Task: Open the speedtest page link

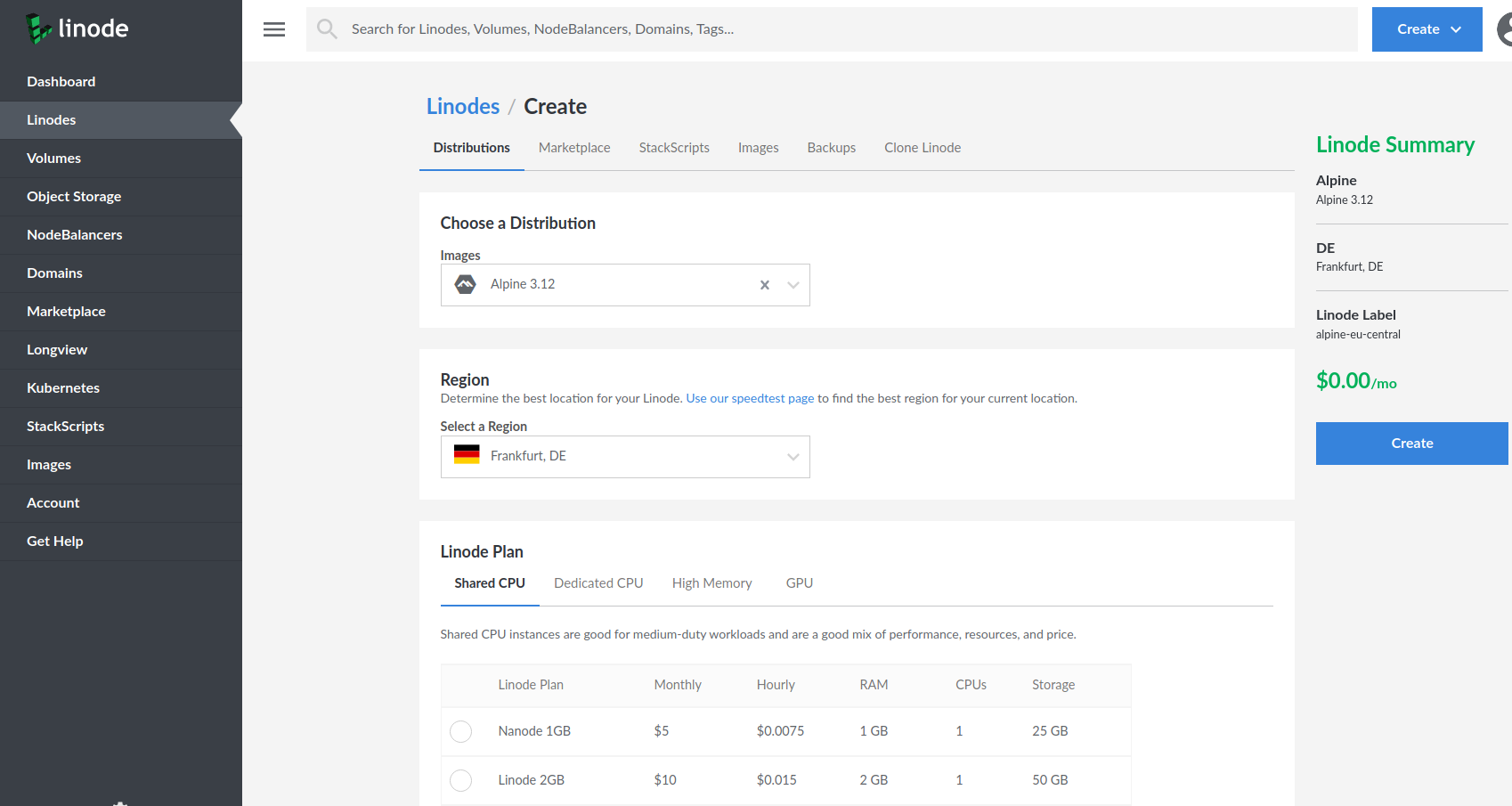Action: (750, 398)
